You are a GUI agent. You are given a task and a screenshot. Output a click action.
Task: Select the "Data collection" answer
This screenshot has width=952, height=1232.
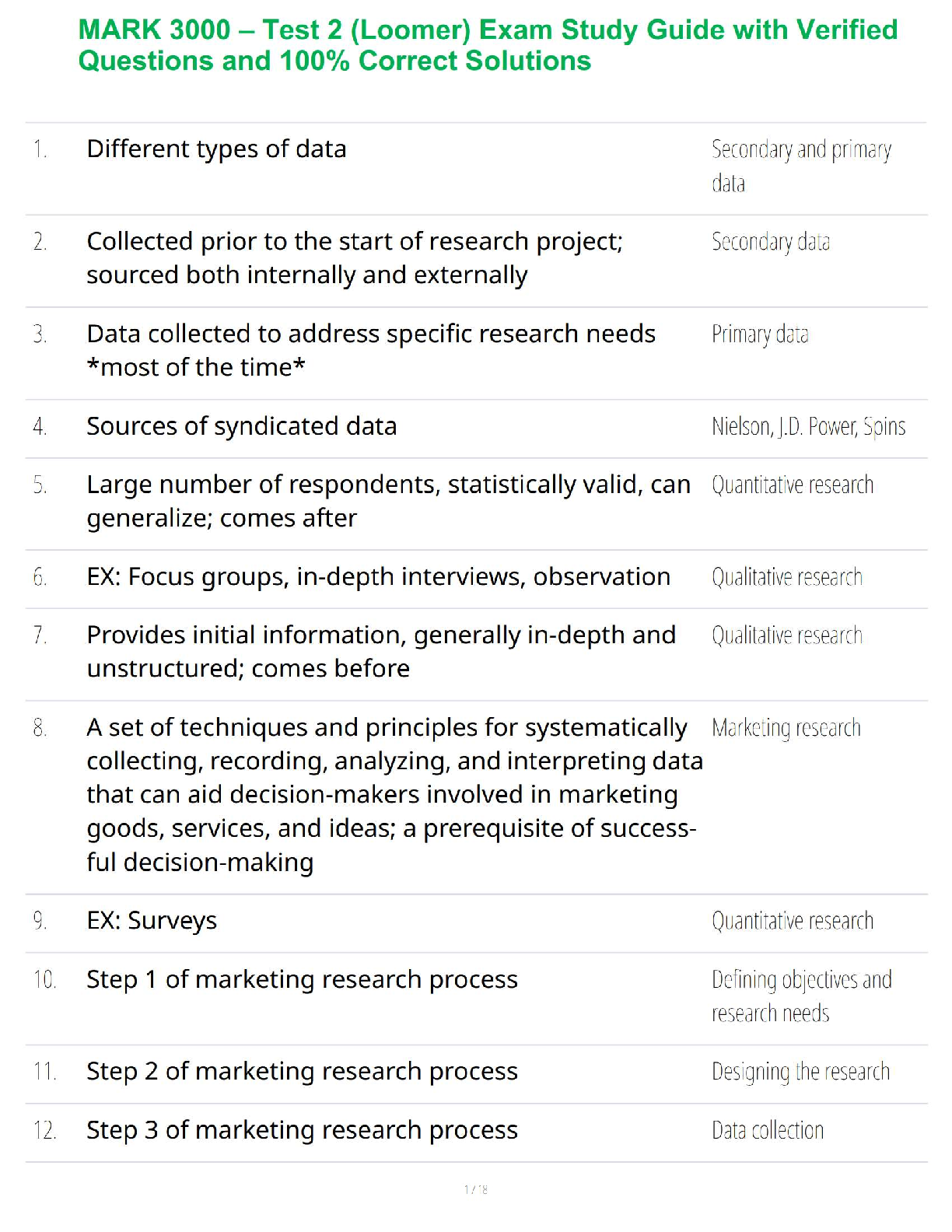[x=767, y=1130]
